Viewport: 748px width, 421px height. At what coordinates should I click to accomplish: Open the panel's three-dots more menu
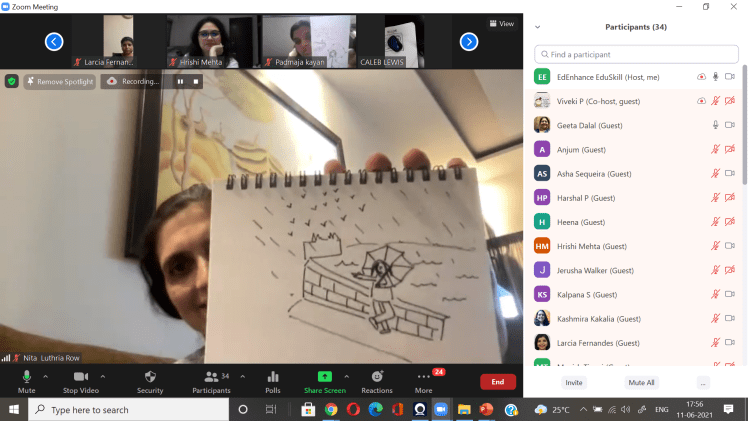703,382
